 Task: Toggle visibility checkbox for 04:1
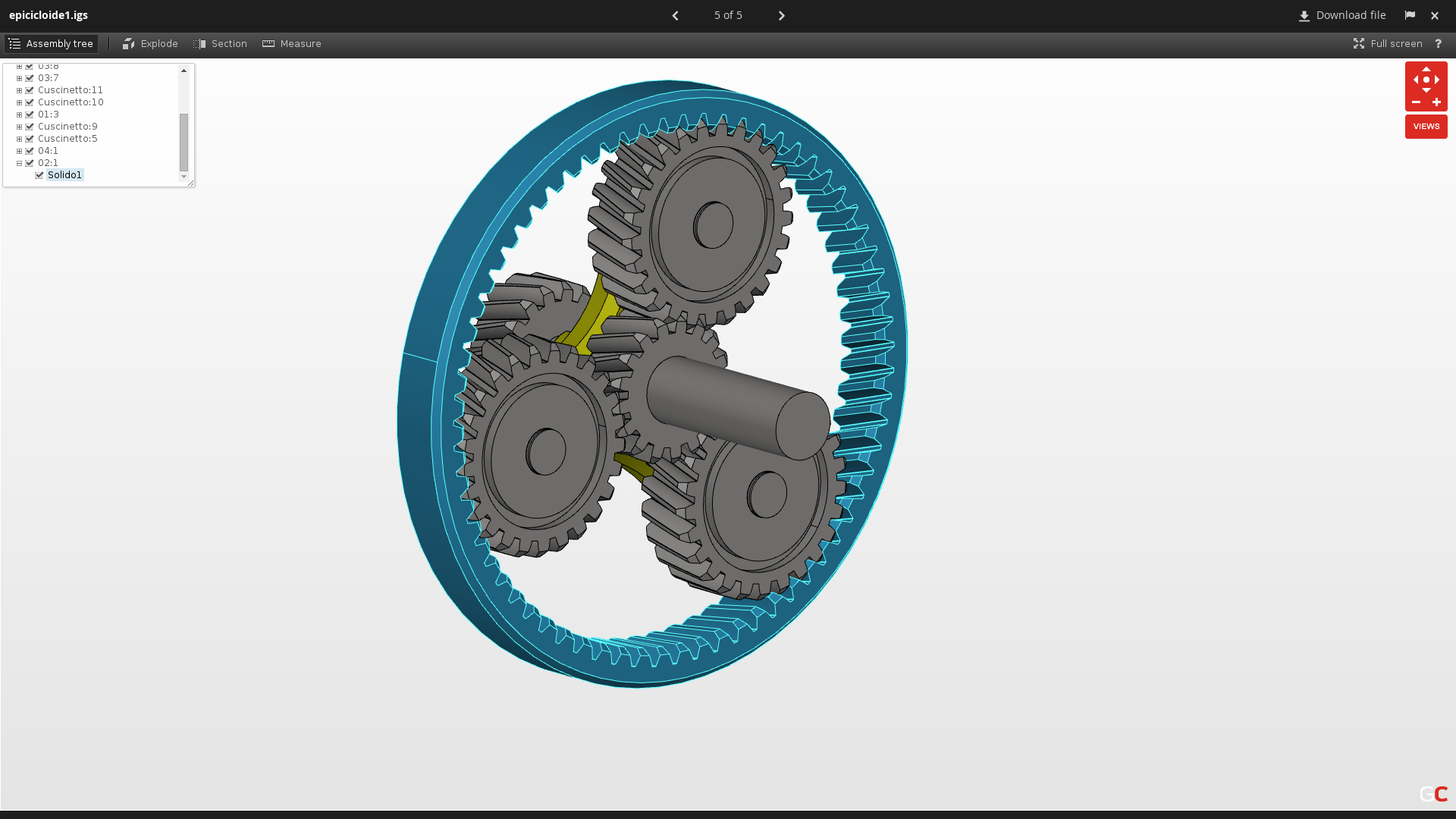click(x=30, y=151)
